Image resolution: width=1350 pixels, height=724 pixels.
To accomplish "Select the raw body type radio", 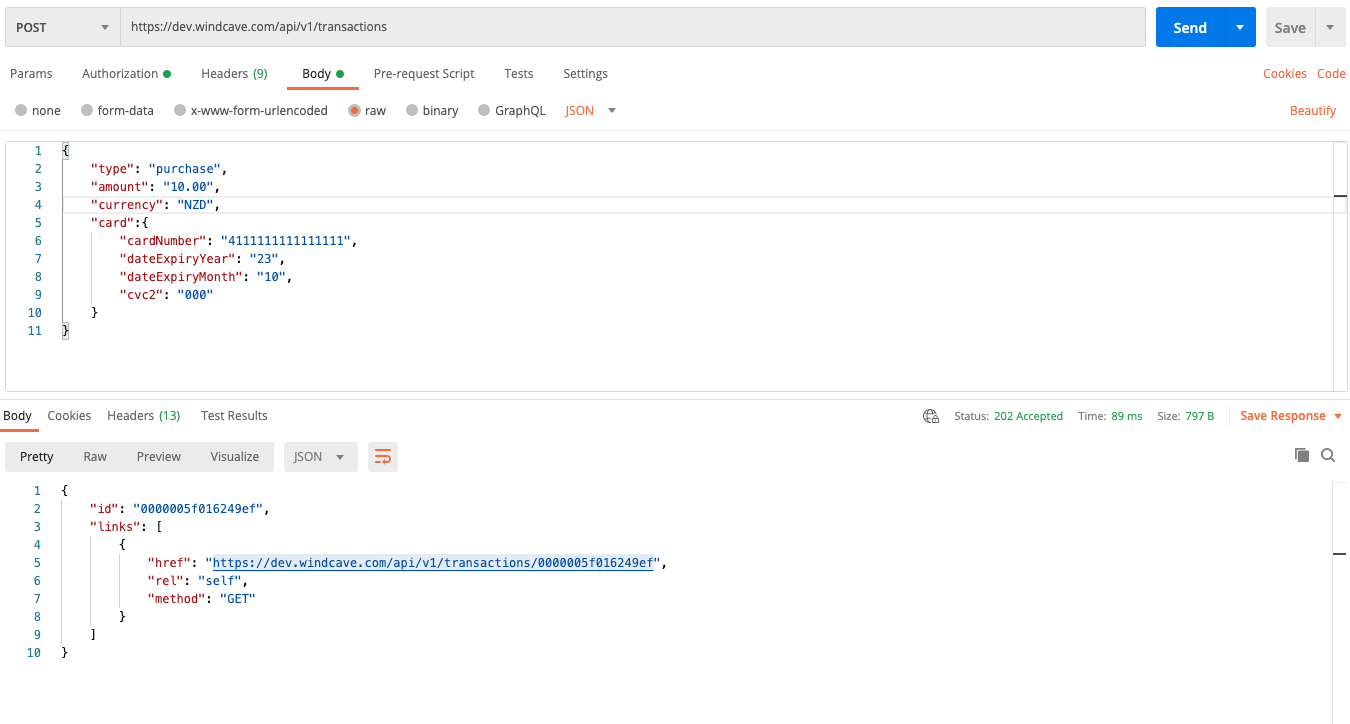I will pyautogui.click(x=355, y=111).
